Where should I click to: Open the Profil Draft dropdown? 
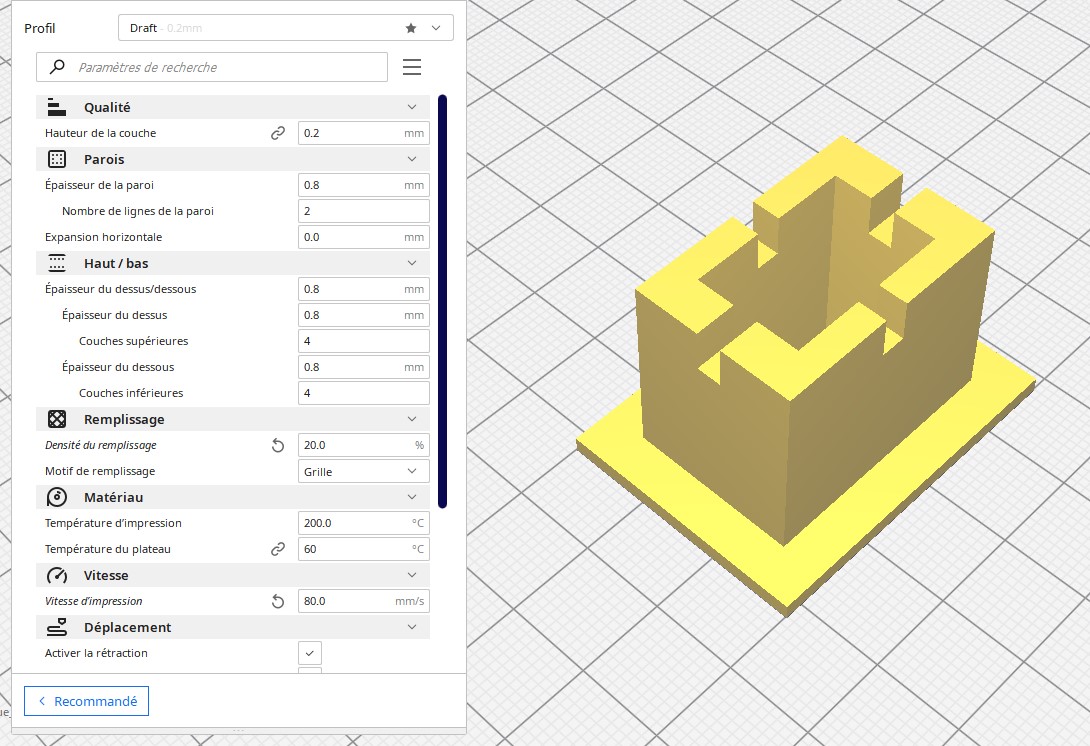coord(286,28)
